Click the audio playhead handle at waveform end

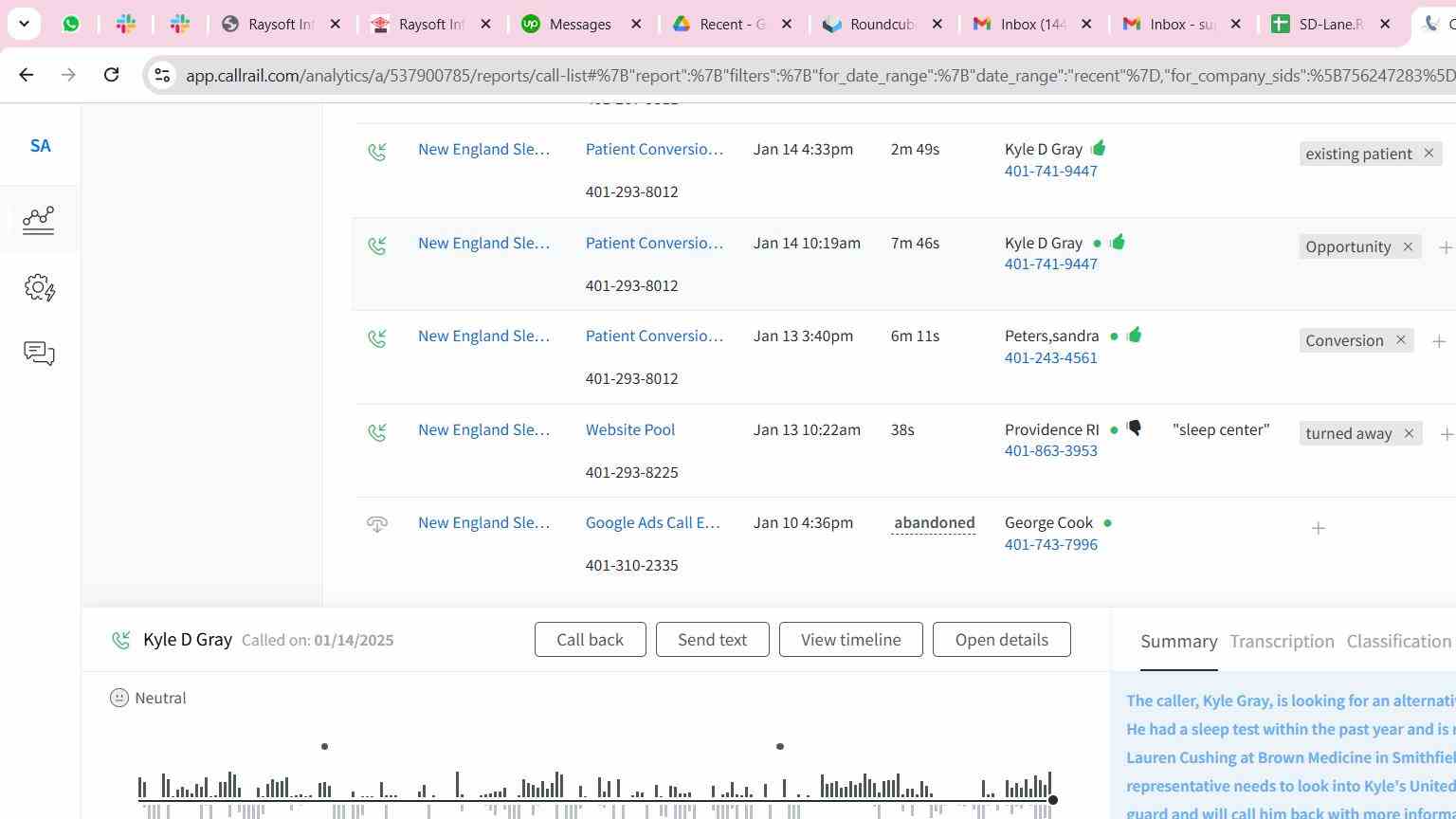pyautogui.click(x=1052, y=800)
